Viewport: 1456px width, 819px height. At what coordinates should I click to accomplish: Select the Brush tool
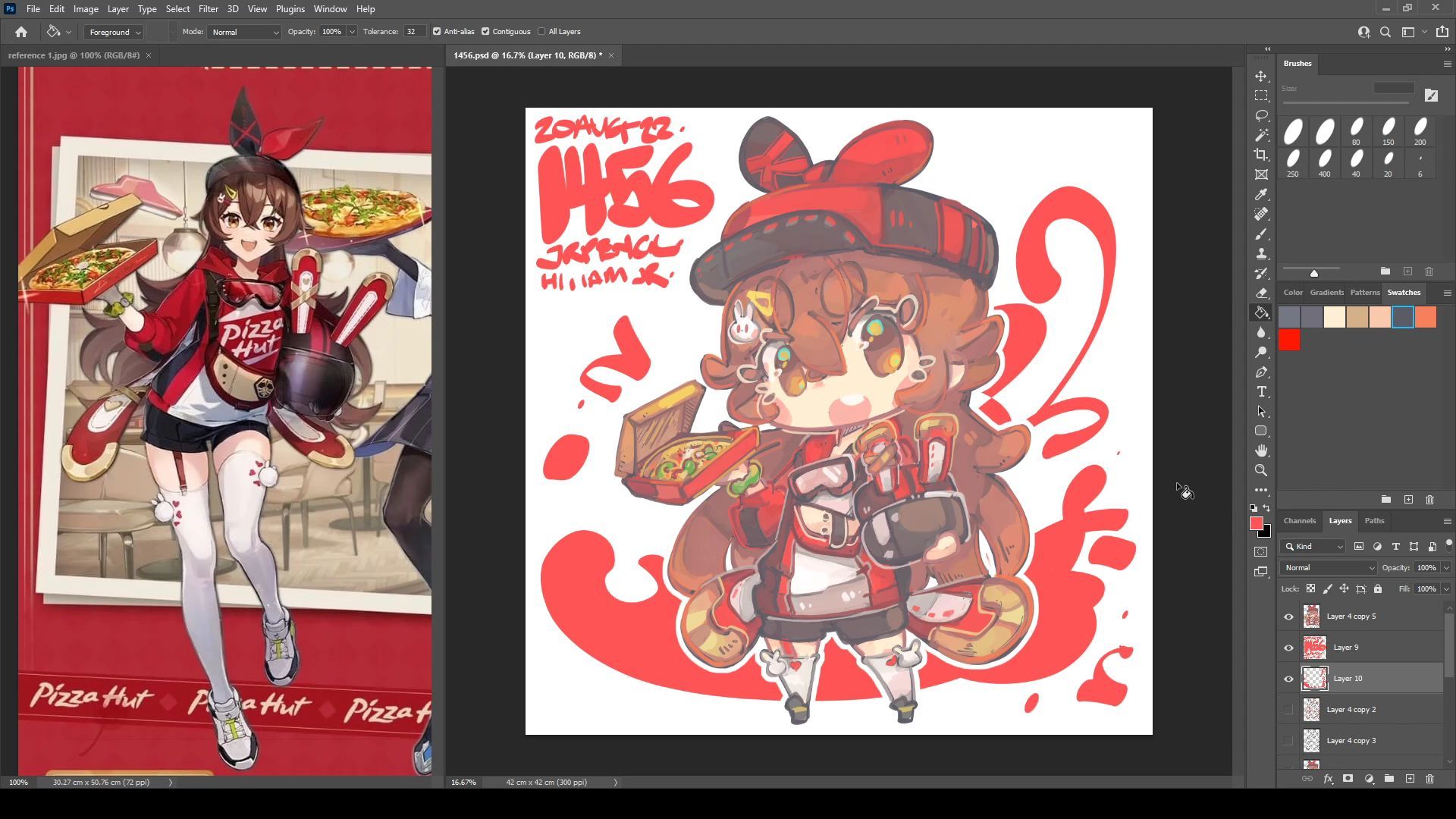pos(1261,234)
